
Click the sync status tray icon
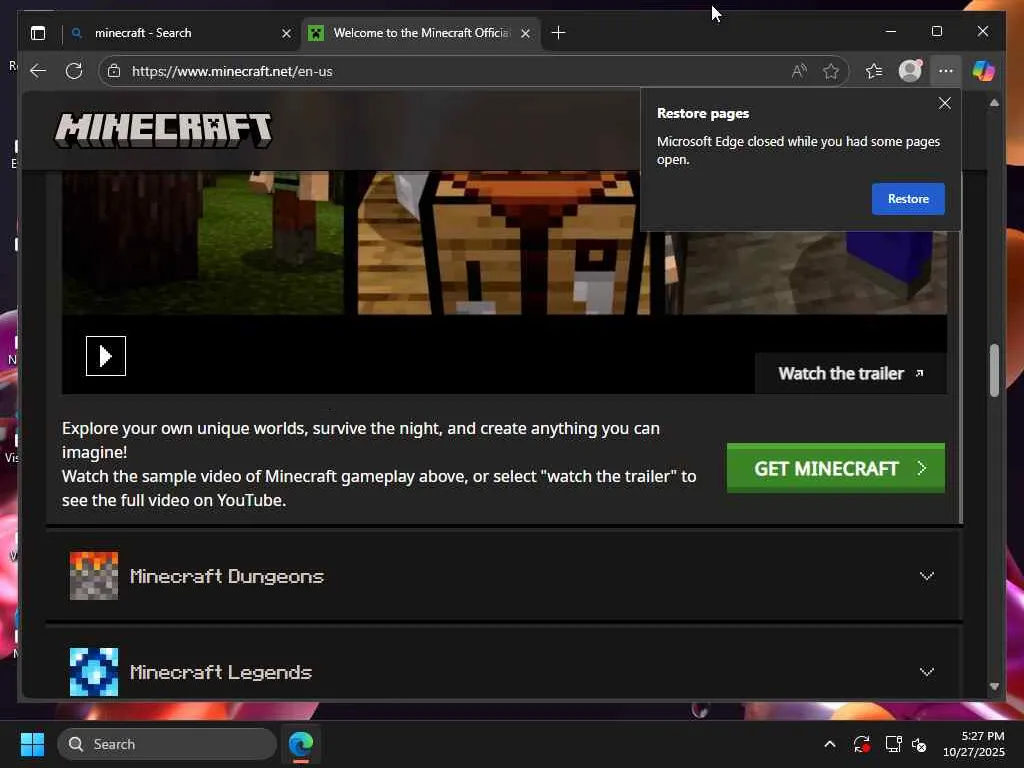click(861, 744)
